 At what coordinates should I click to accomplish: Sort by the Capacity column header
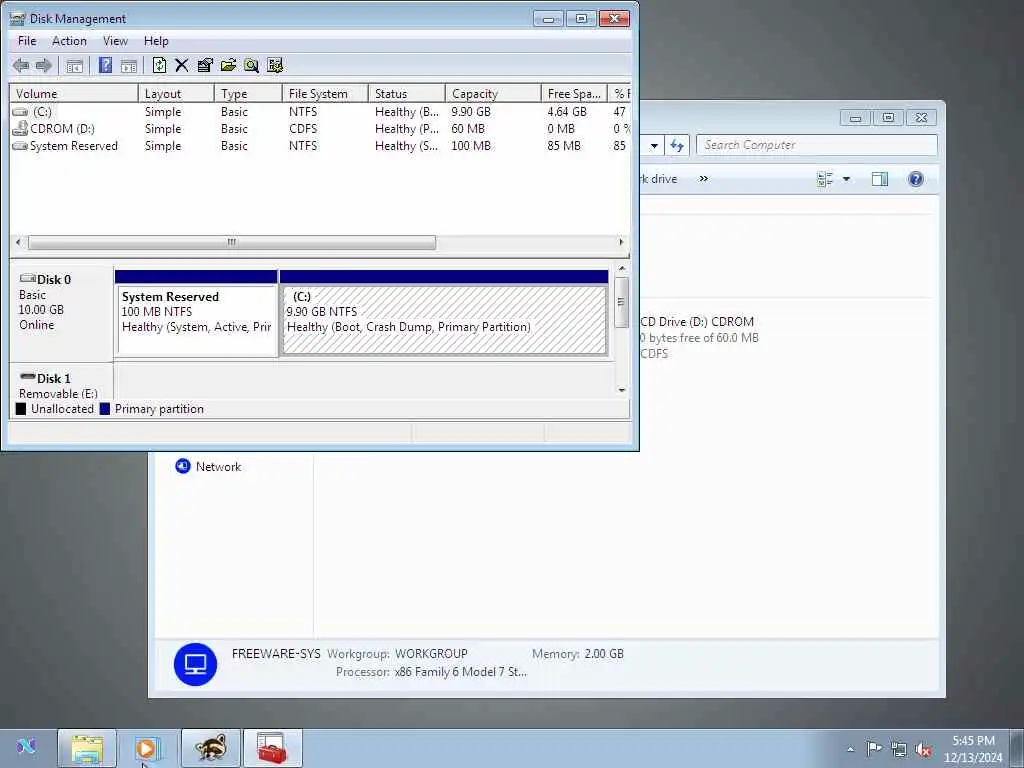(493, 93)
